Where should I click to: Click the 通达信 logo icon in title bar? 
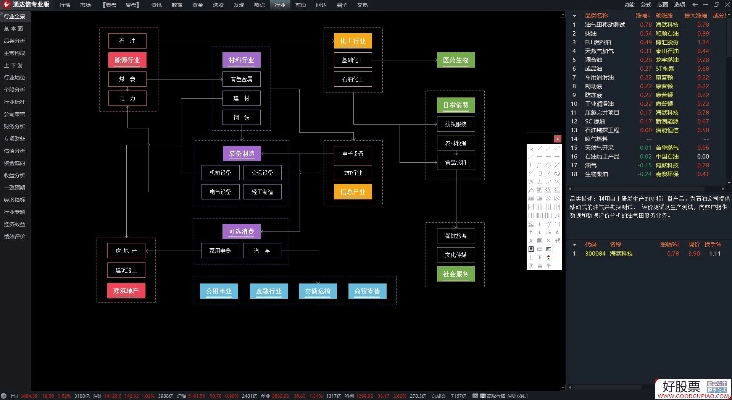point(6,5)
